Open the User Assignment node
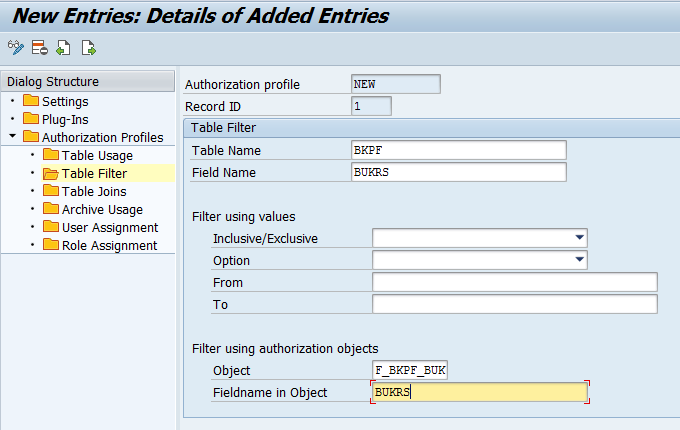This screenshot has height=430, width=680. point(110,228)
